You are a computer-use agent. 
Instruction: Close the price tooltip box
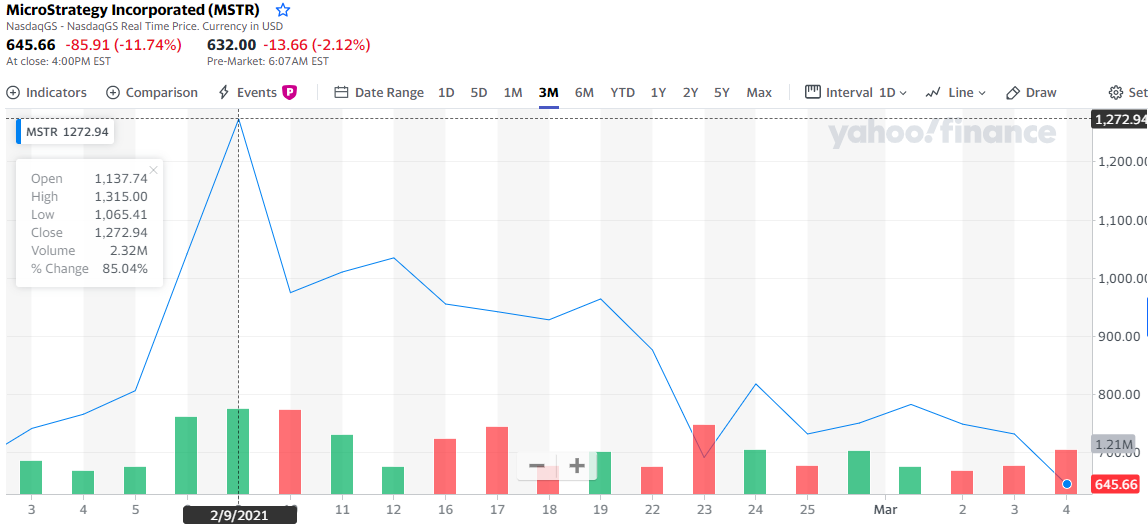point(153,170)
